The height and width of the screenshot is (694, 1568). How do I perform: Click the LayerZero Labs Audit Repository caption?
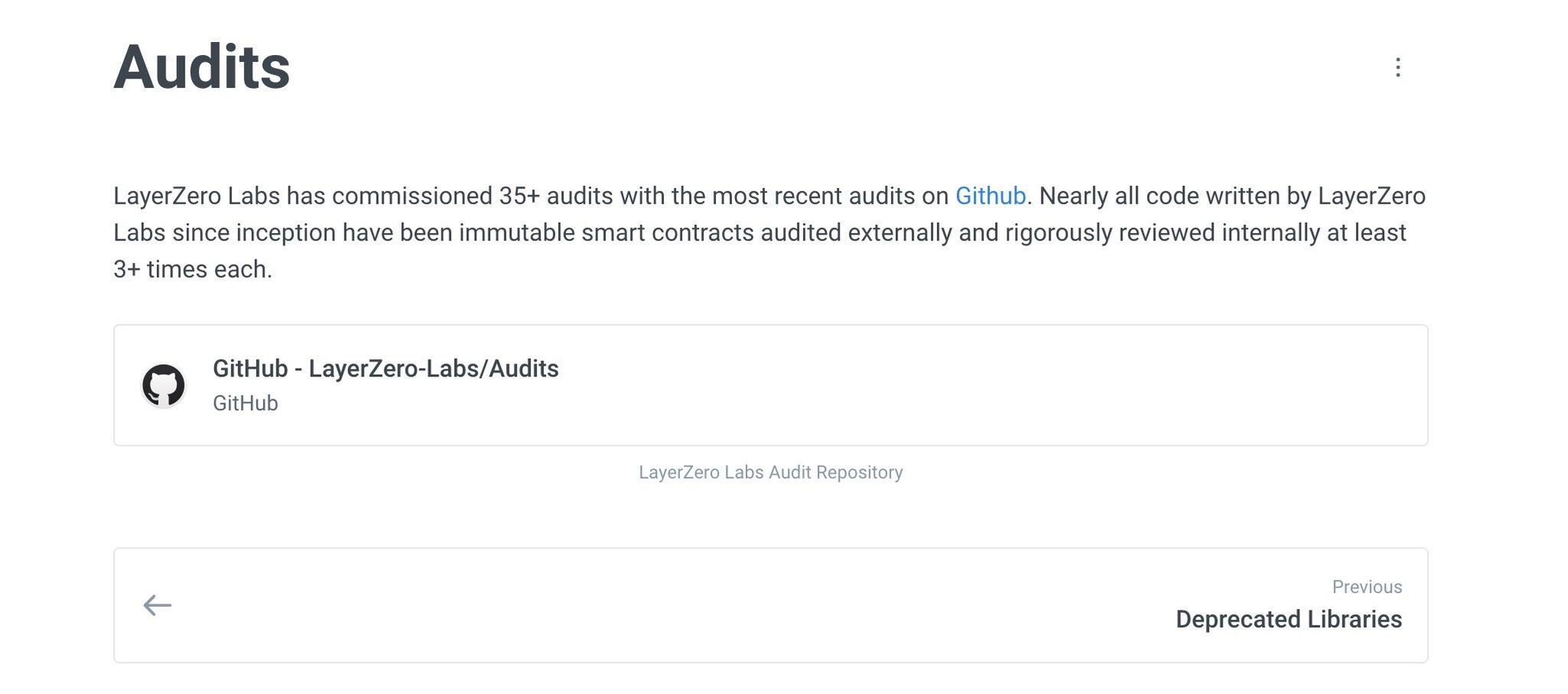770,472
